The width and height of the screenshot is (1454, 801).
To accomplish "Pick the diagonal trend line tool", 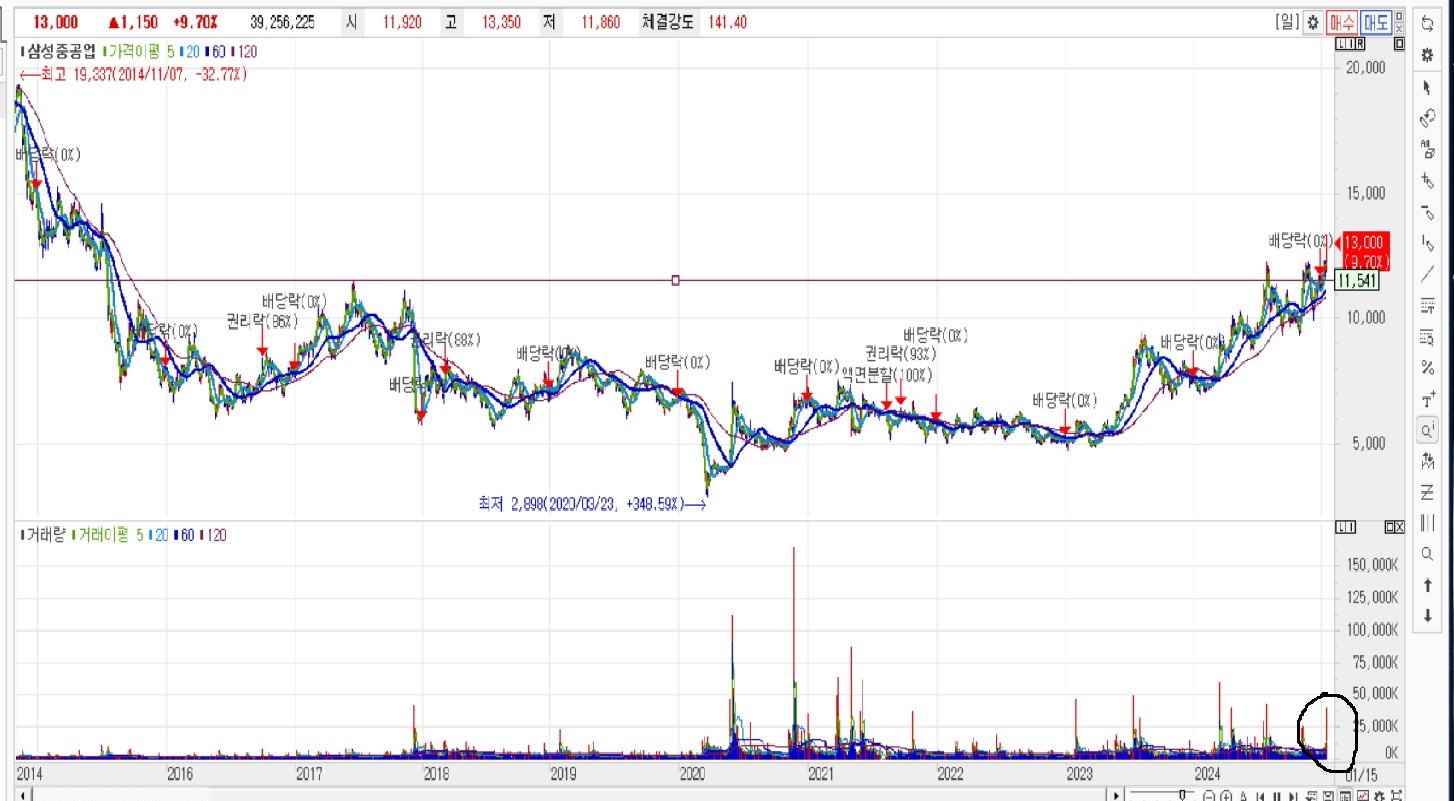I will (1428, 274).
